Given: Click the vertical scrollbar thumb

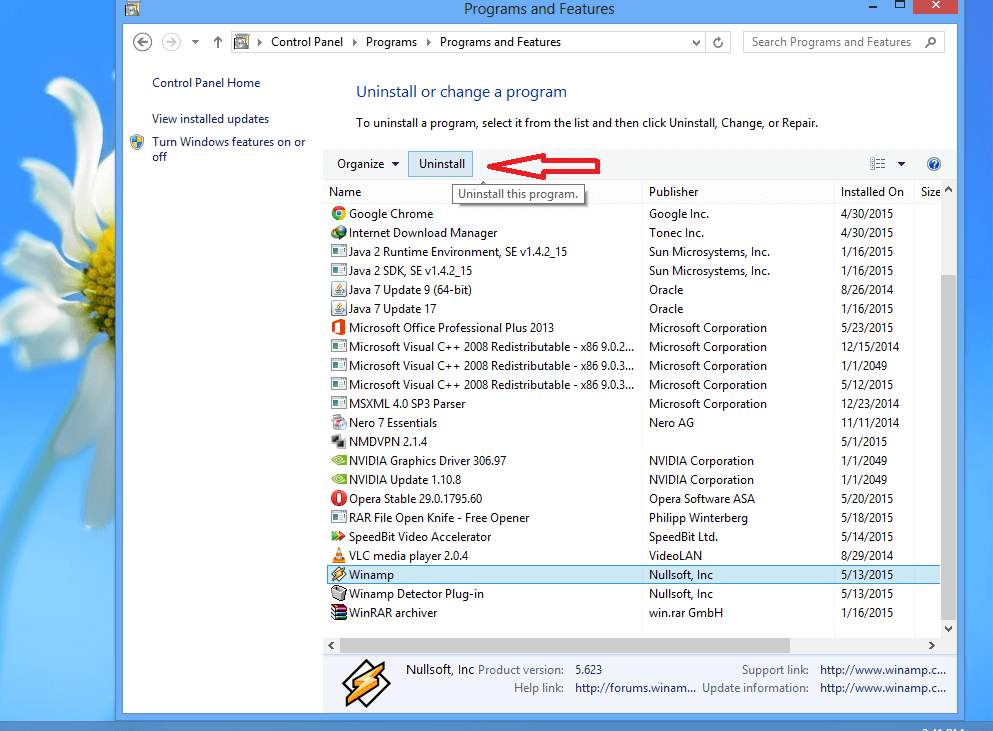Looking at the screenshot, I should (948, 448).
